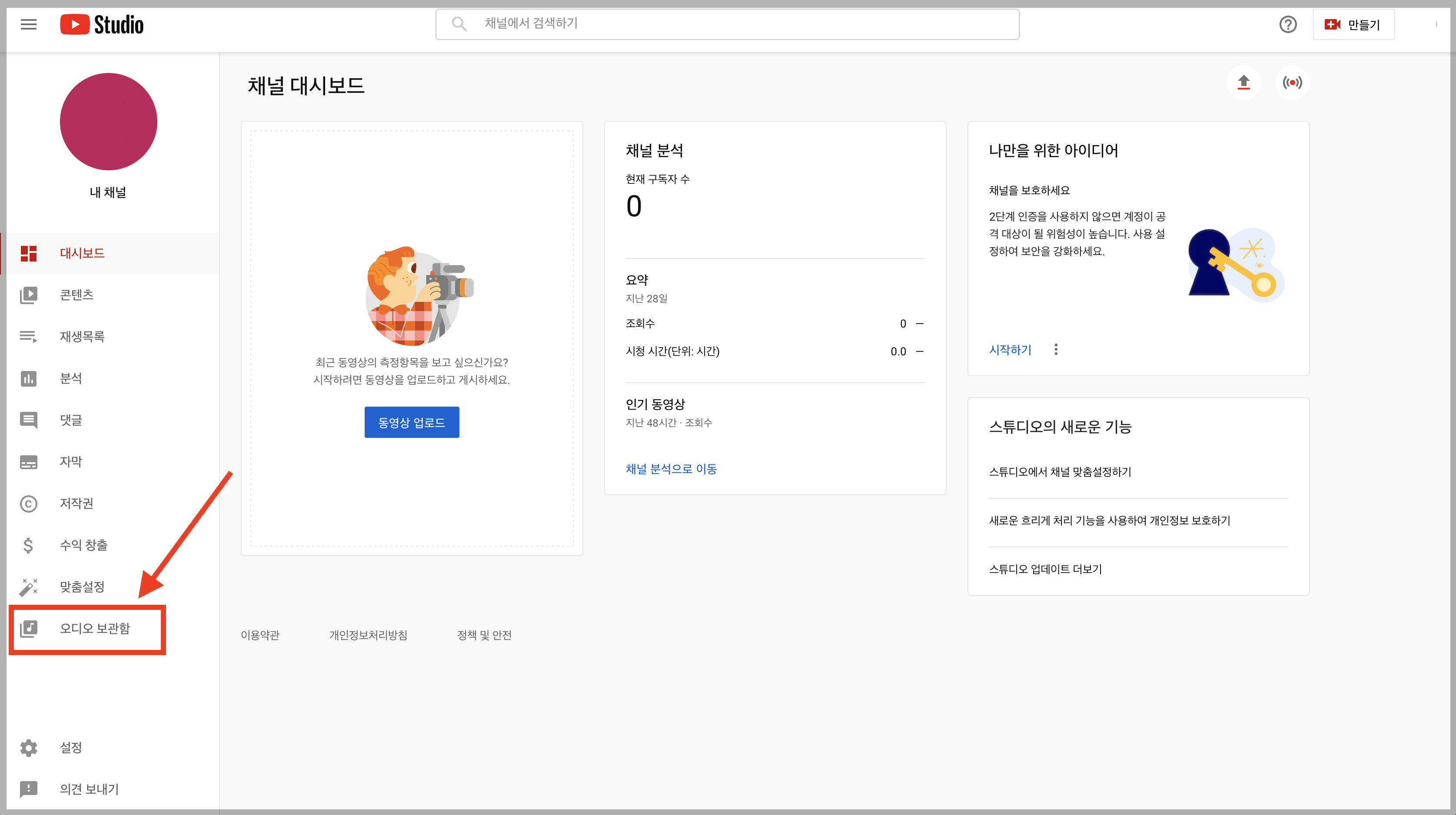This screenshot has width=1456, height=815.
Task: Select 오디오 보관함 in the sidebar
Action: pos(95,629)
